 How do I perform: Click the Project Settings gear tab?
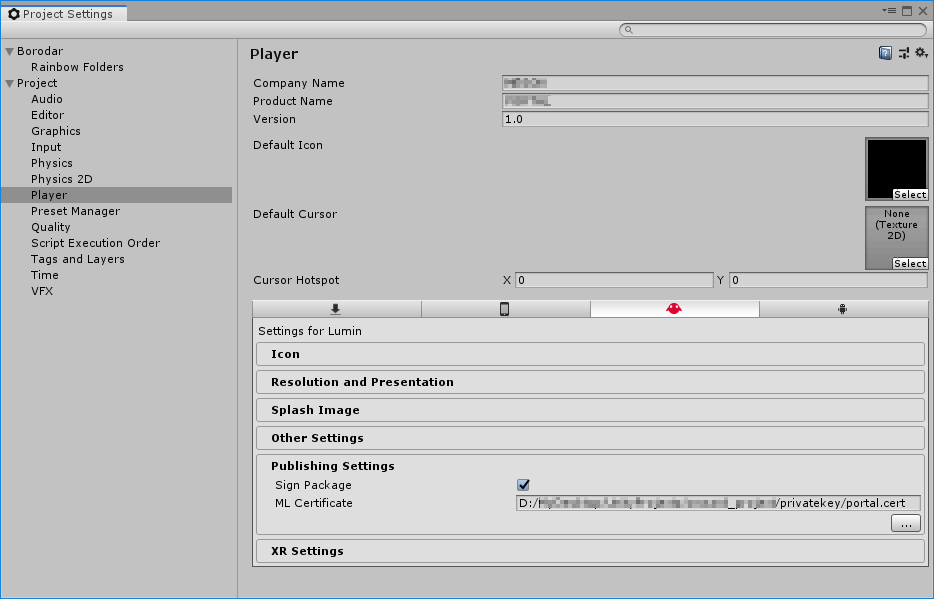click(64, 14)
